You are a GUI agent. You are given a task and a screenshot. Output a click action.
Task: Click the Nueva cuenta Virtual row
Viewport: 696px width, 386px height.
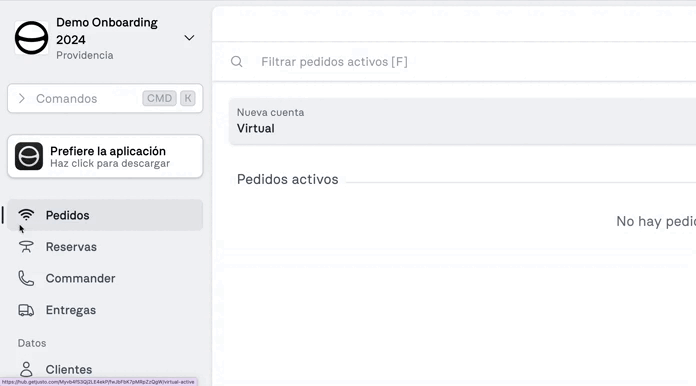point(463,121)
